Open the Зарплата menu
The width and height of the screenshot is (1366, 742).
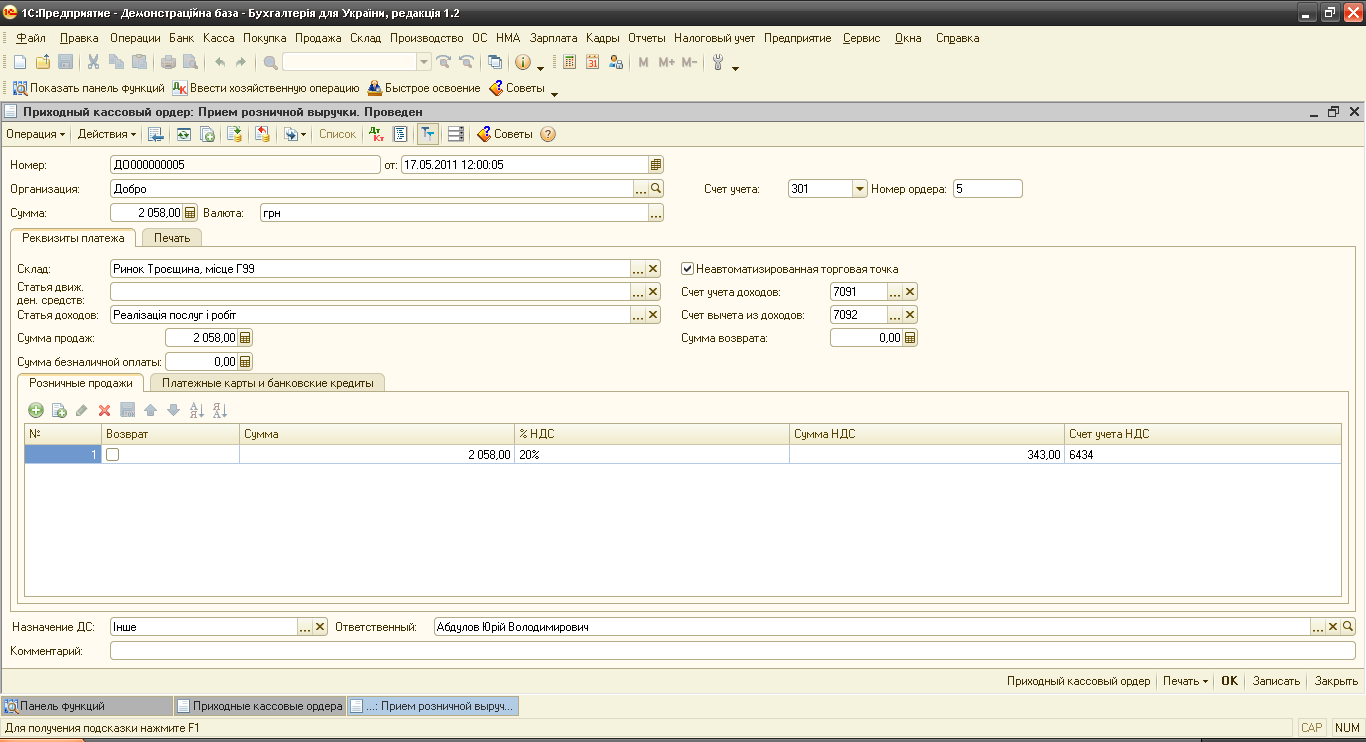pyautogui.click(x=554, y=38)
